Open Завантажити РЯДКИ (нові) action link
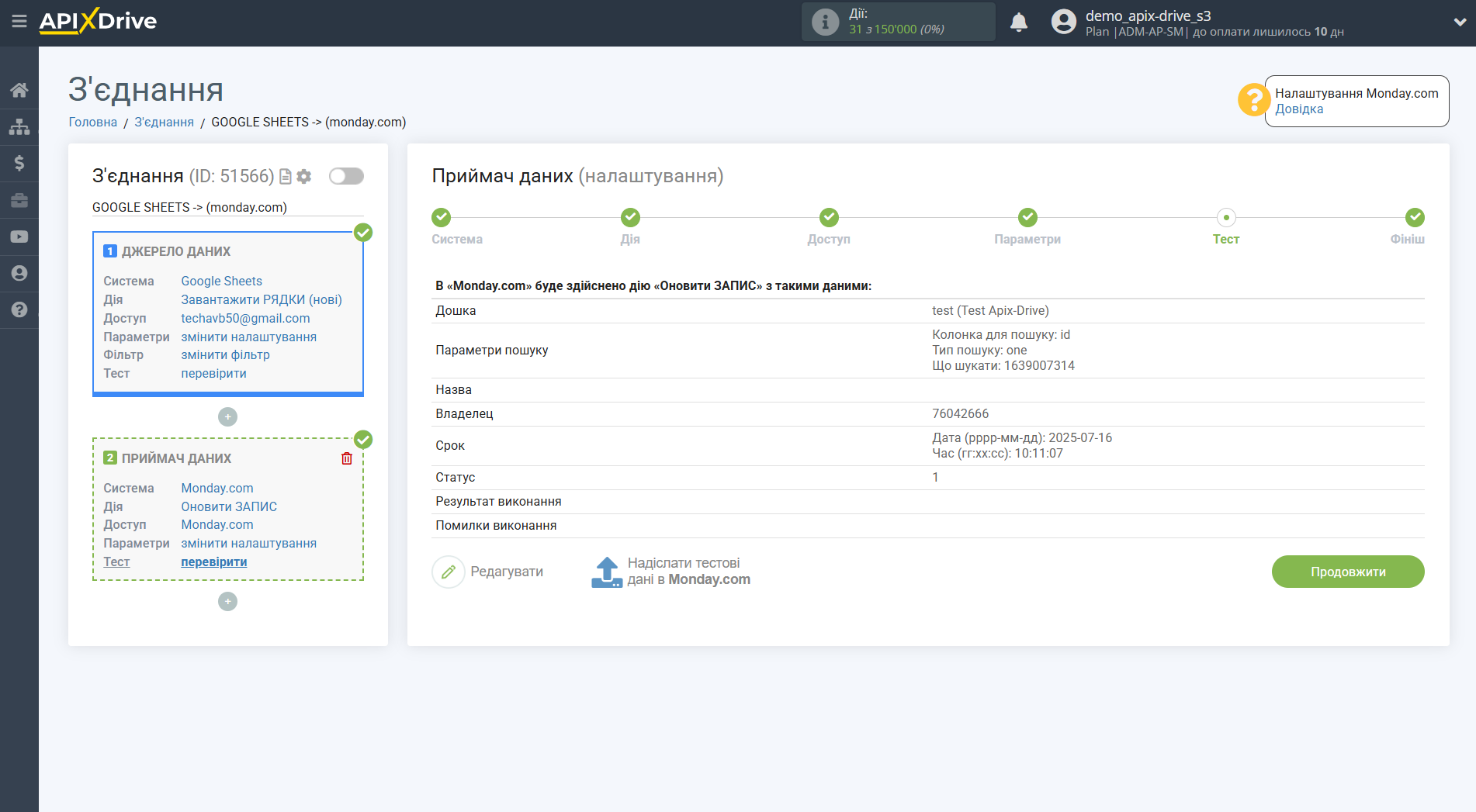 pyautogui.click(x=262, y=299)
